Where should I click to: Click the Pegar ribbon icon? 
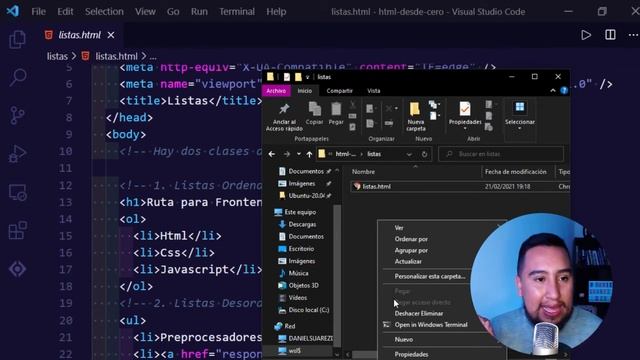click(336, 113)
